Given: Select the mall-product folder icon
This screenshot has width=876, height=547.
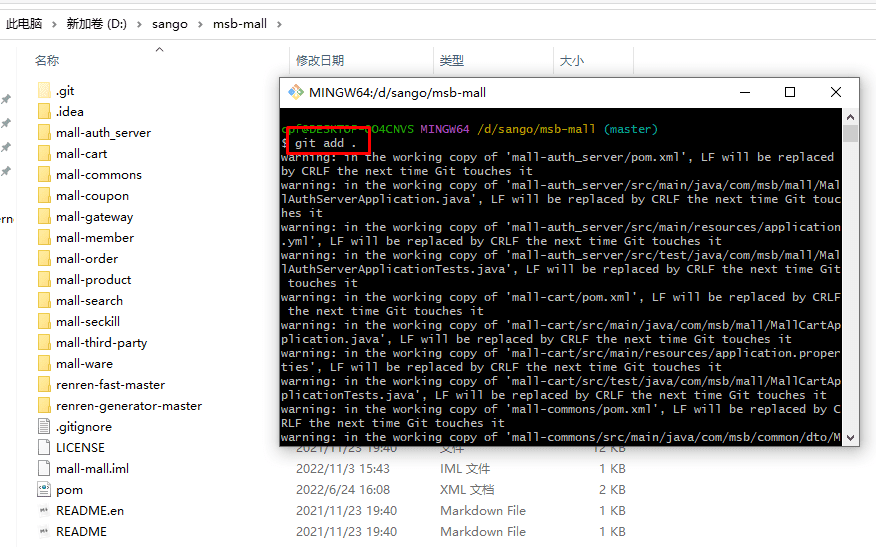Looking at the screenshot, I should point(44,279).
